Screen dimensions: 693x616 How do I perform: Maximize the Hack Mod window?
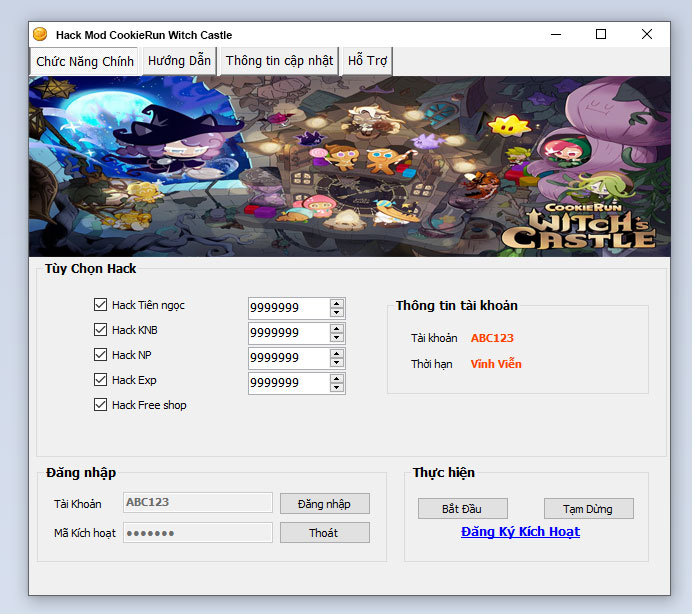601,34
